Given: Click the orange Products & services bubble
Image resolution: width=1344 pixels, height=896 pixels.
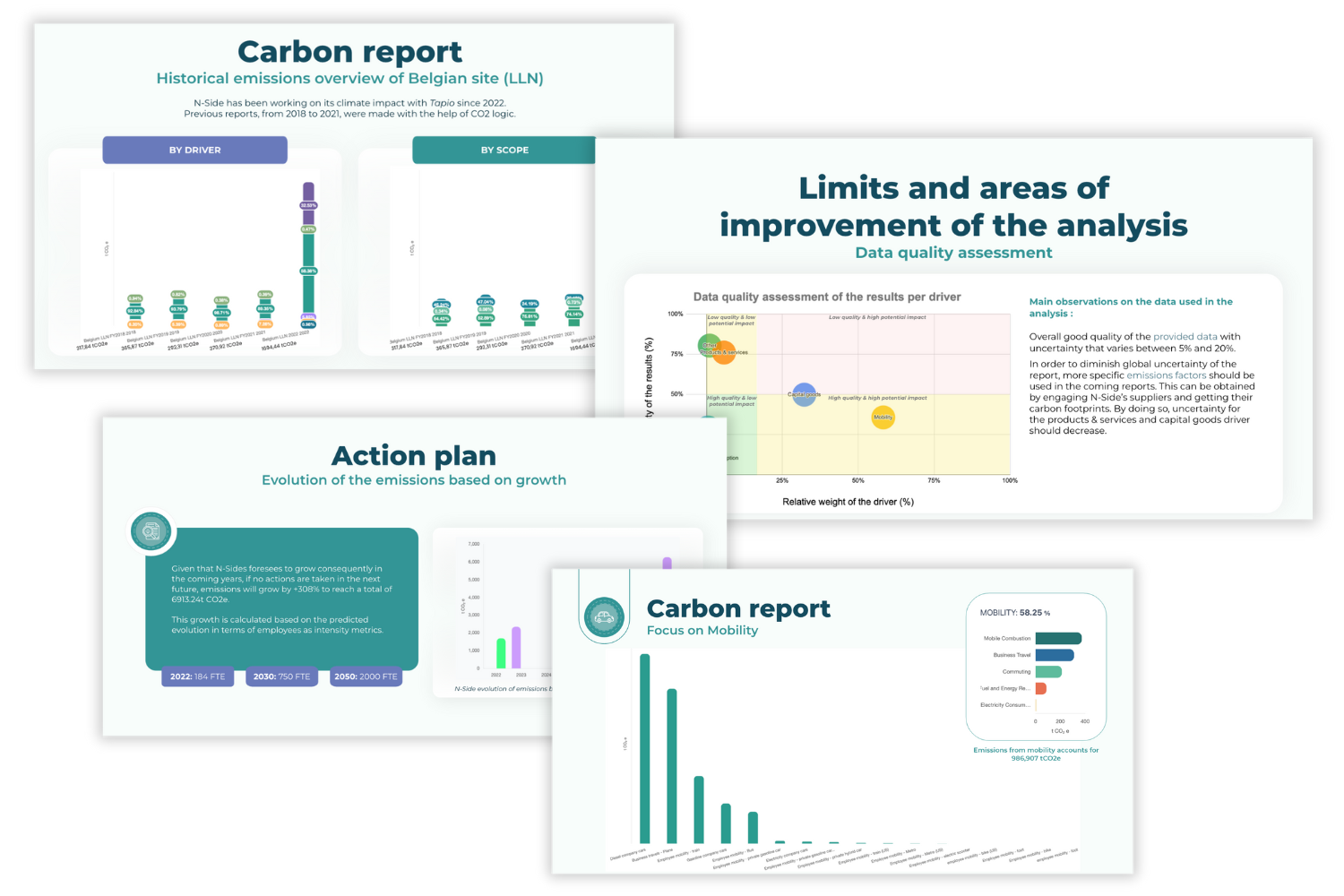Looking at the screenshot, I should (x=725, y=352).
